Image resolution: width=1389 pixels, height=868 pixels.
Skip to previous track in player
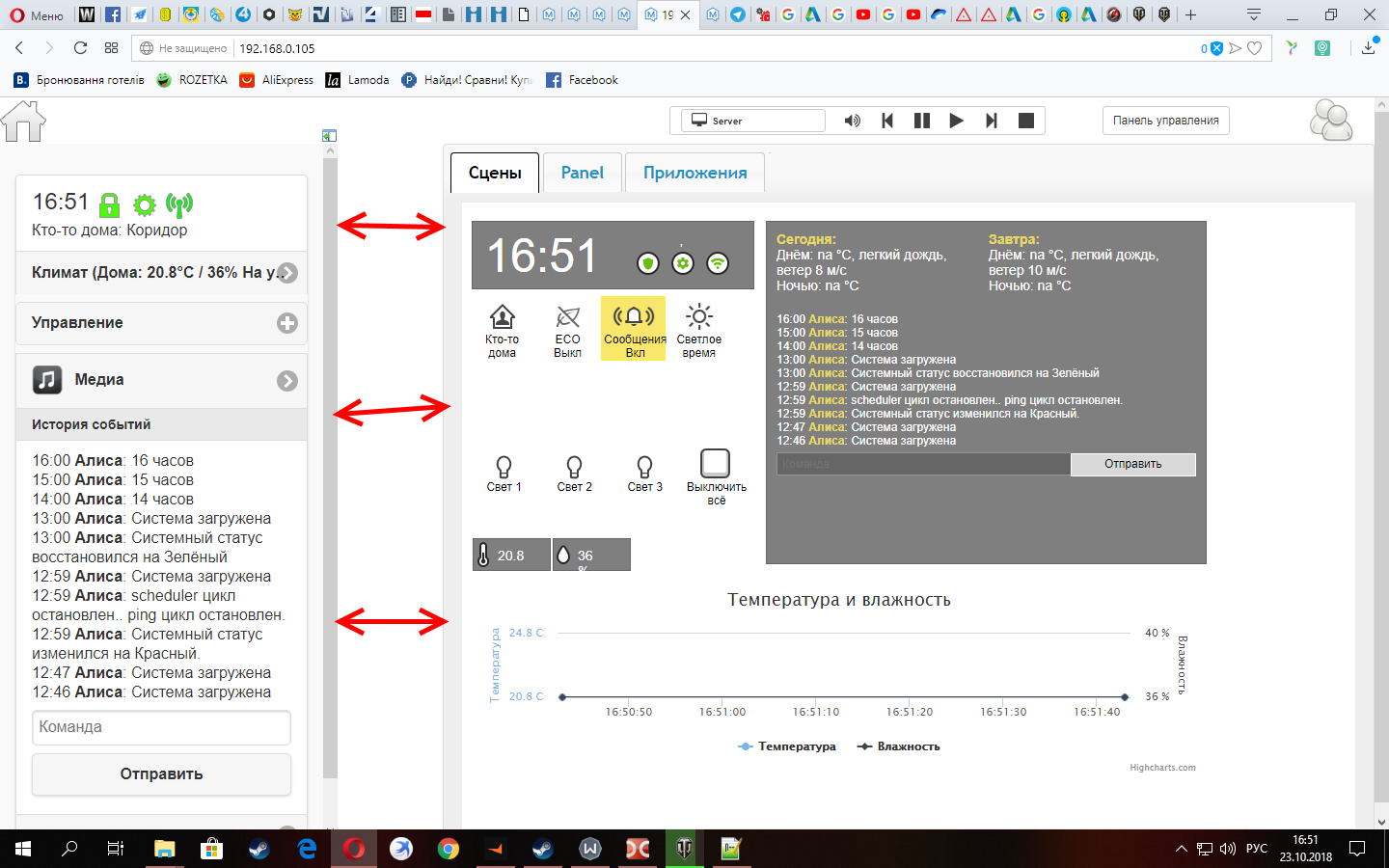click(887, 121)
